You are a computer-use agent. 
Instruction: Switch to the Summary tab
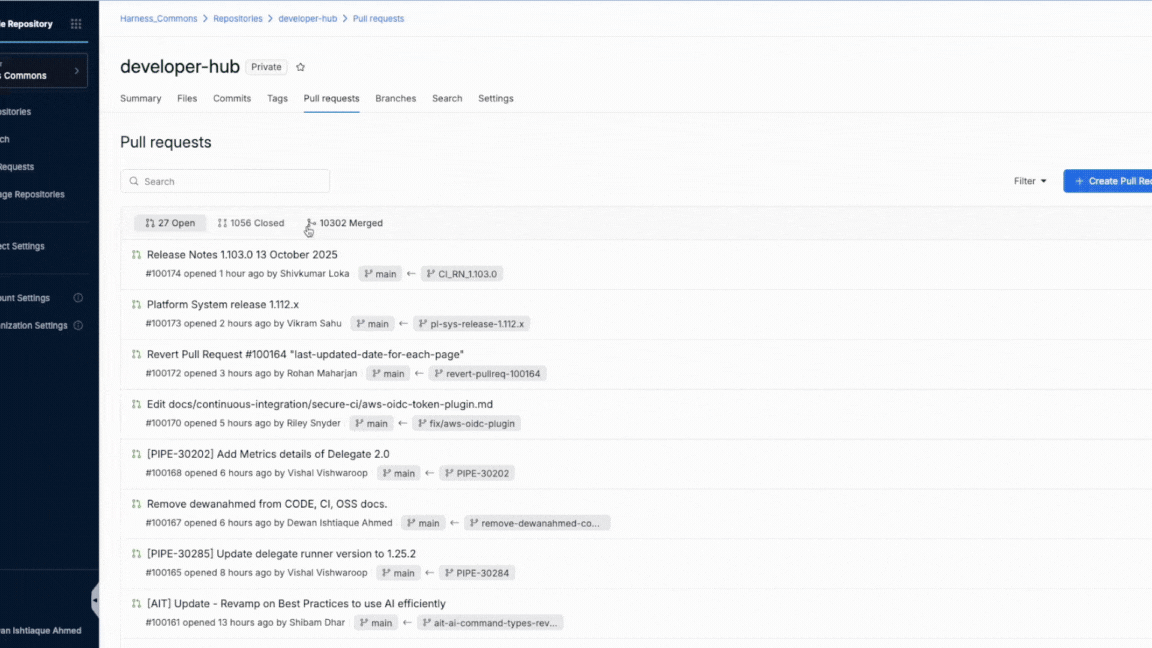[x=140, y=98]
